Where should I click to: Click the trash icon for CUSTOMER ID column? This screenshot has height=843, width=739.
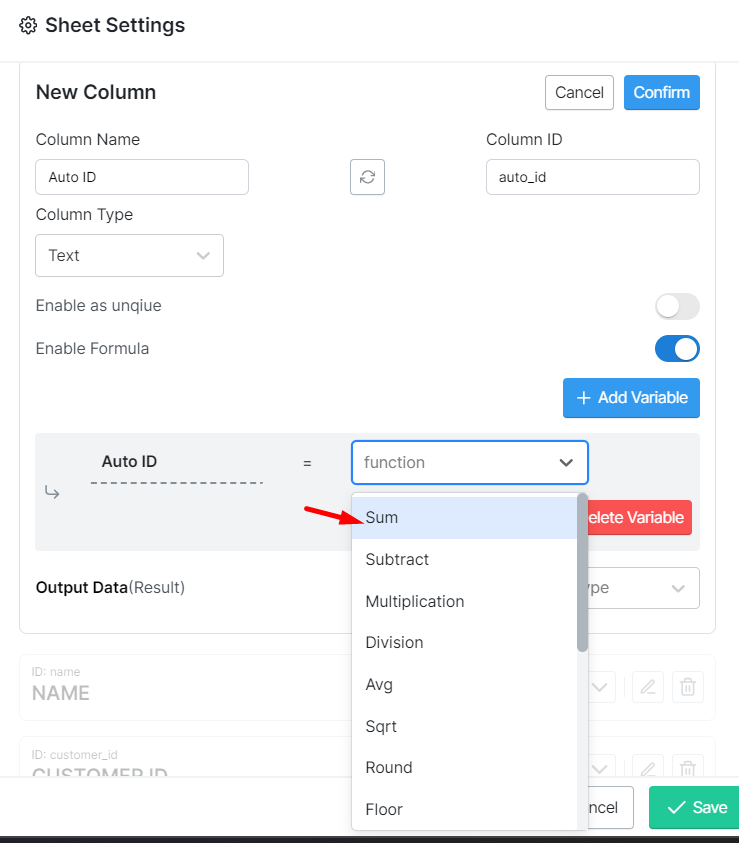click(688, 768)
